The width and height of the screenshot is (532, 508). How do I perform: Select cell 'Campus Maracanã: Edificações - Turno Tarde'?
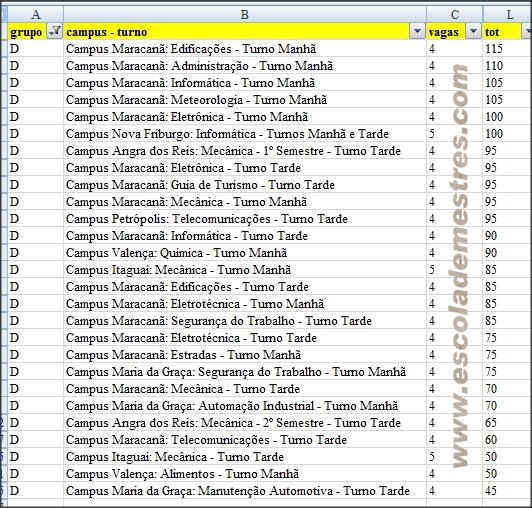coord(245,287)
